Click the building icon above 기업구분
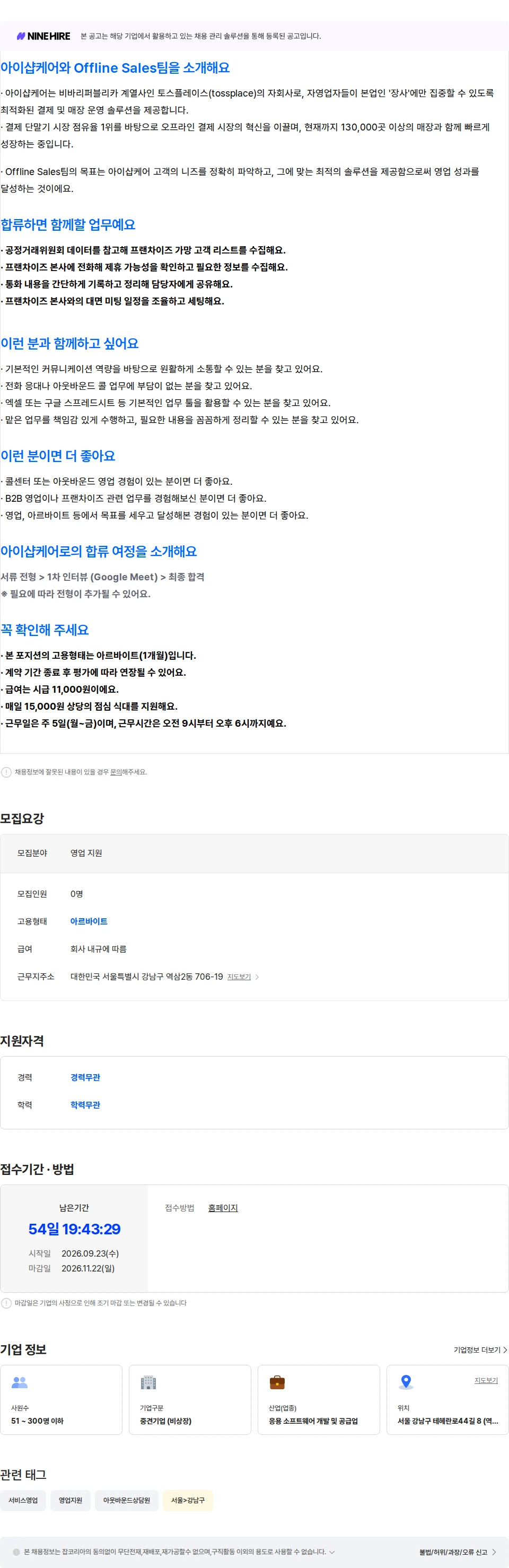 148,1382
